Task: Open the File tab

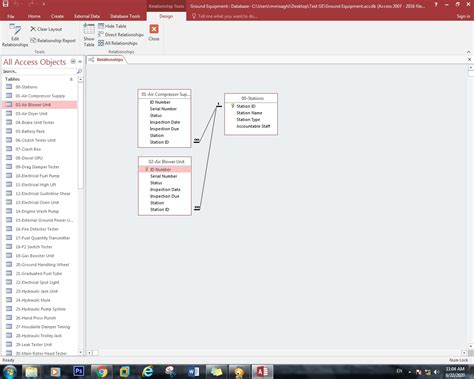Action: 11,16
